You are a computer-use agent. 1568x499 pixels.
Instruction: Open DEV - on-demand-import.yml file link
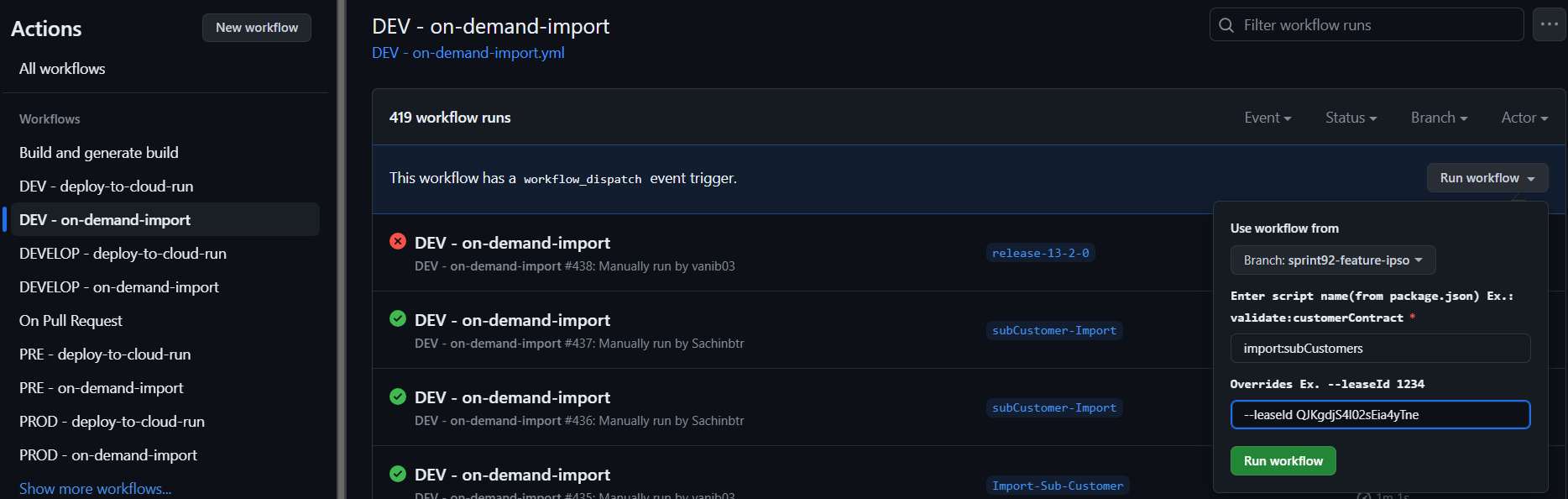tap(468, 53)
